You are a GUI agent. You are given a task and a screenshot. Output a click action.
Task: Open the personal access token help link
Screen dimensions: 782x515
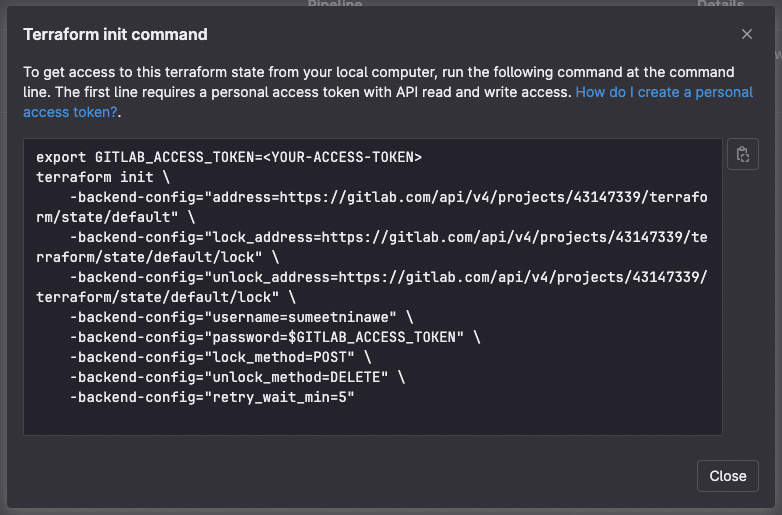664,92
